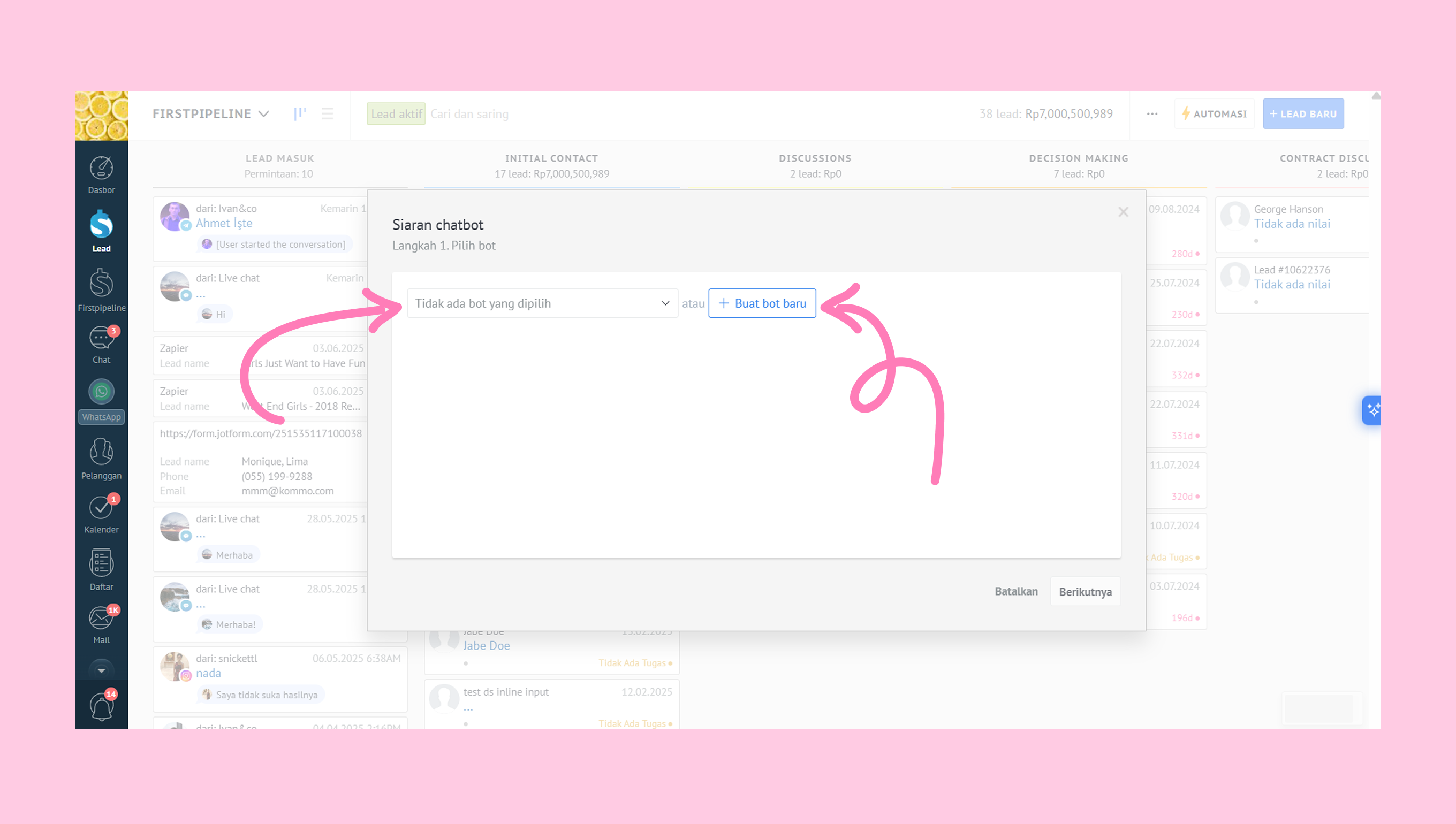
Task: Open Kalender in the sidebar
Action: 101,514
